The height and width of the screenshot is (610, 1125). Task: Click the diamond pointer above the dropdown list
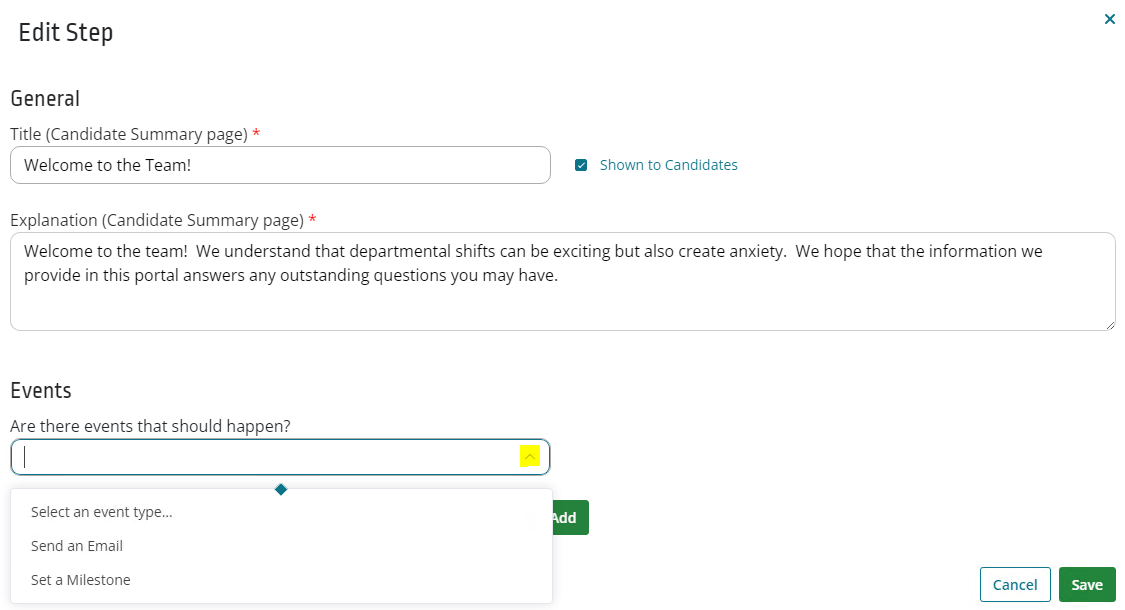pos(281,489)
